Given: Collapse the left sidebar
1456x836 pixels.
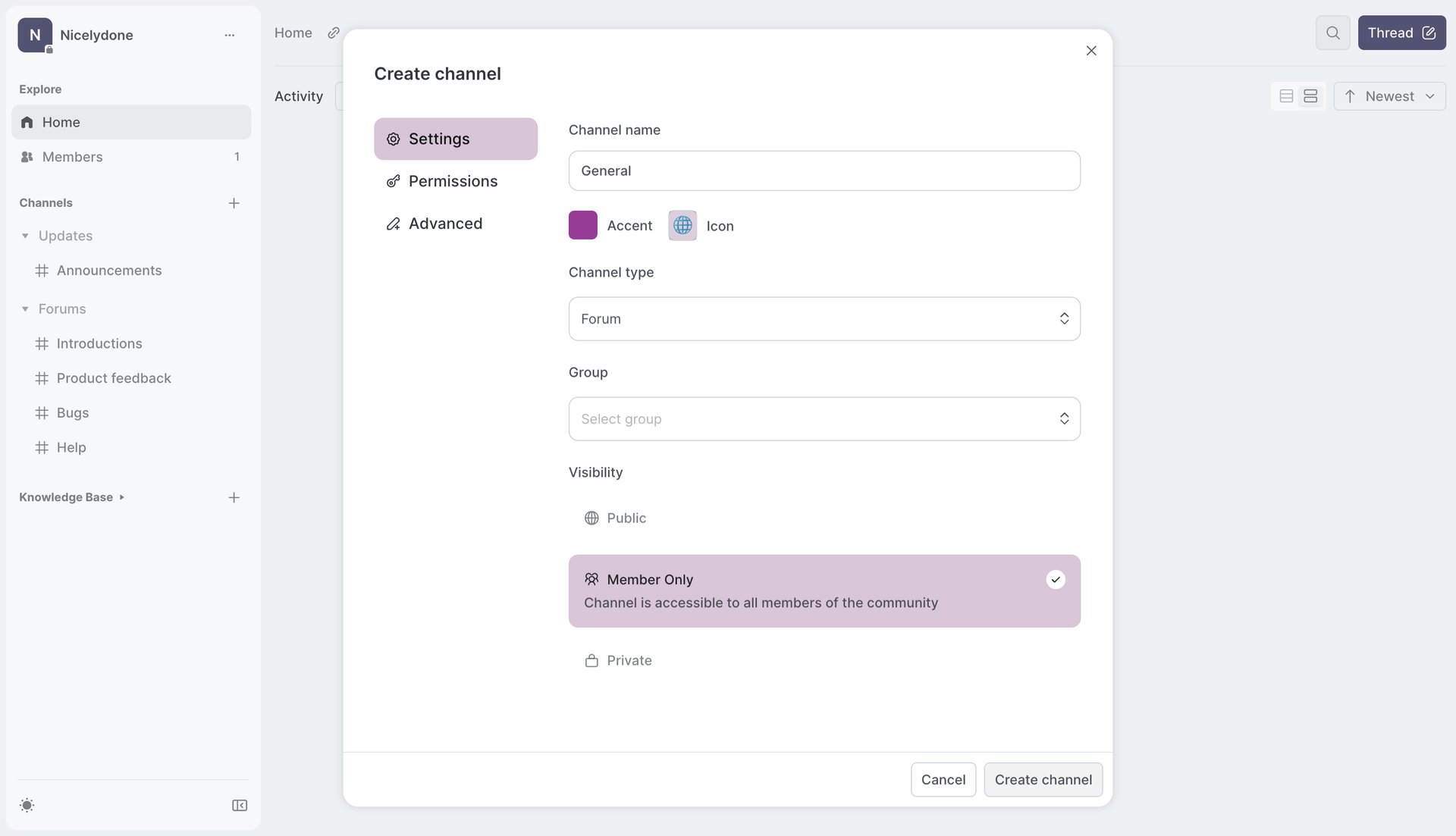Looking at the screenshot, I should pos(239,805).
